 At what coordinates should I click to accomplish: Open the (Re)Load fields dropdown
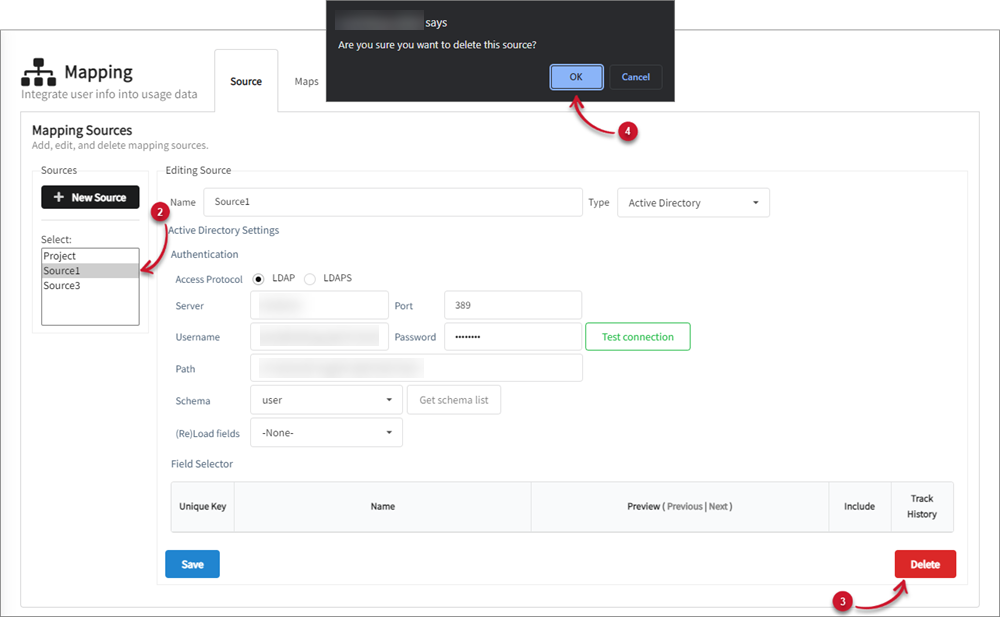[326, 433]
